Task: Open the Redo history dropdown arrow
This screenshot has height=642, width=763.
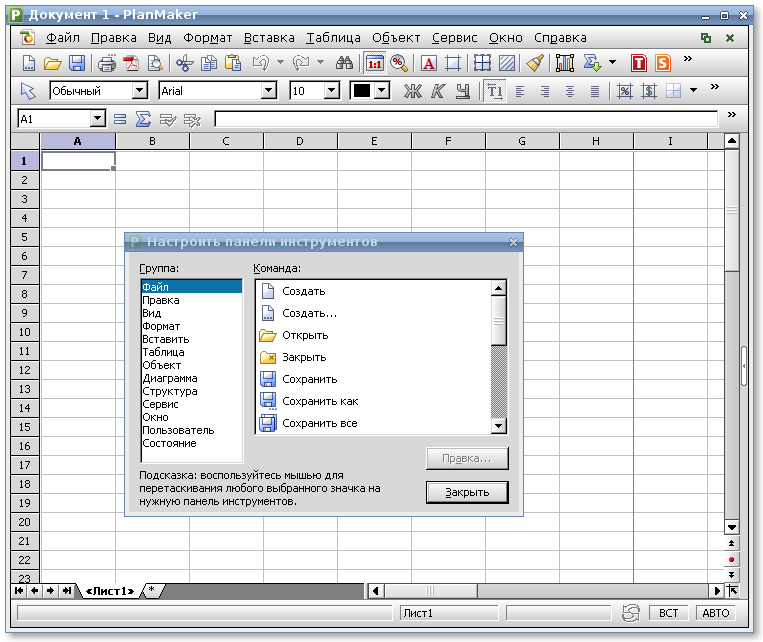Action: click(x=320, y=63)
